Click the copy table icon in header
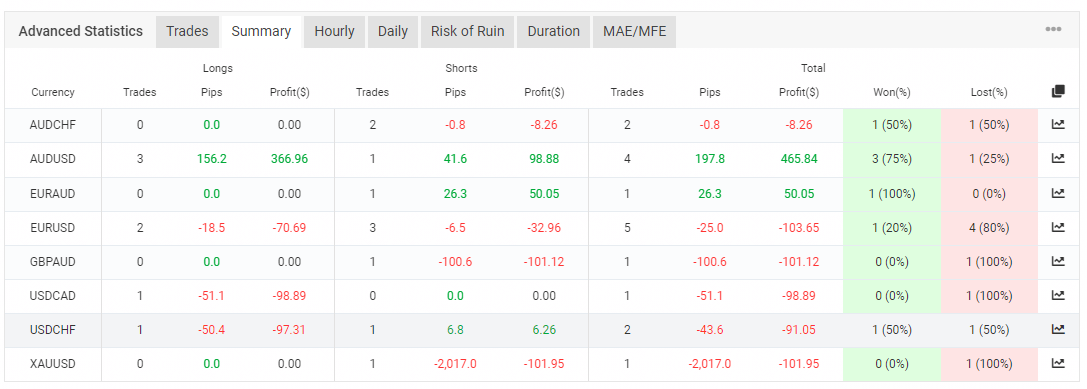 point(1058,92)
